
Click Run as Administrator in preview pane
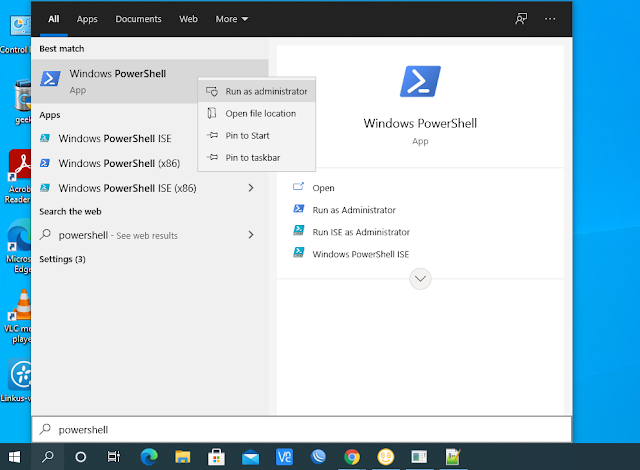coord(354,210)
